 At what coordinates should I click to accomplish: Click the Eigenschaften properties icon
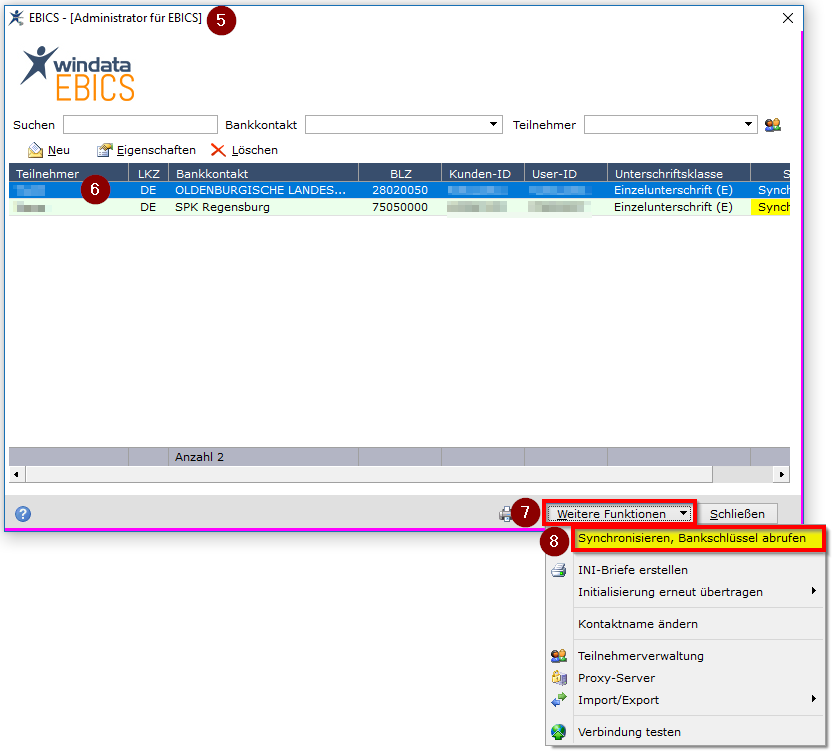click(x=104, y=150)
